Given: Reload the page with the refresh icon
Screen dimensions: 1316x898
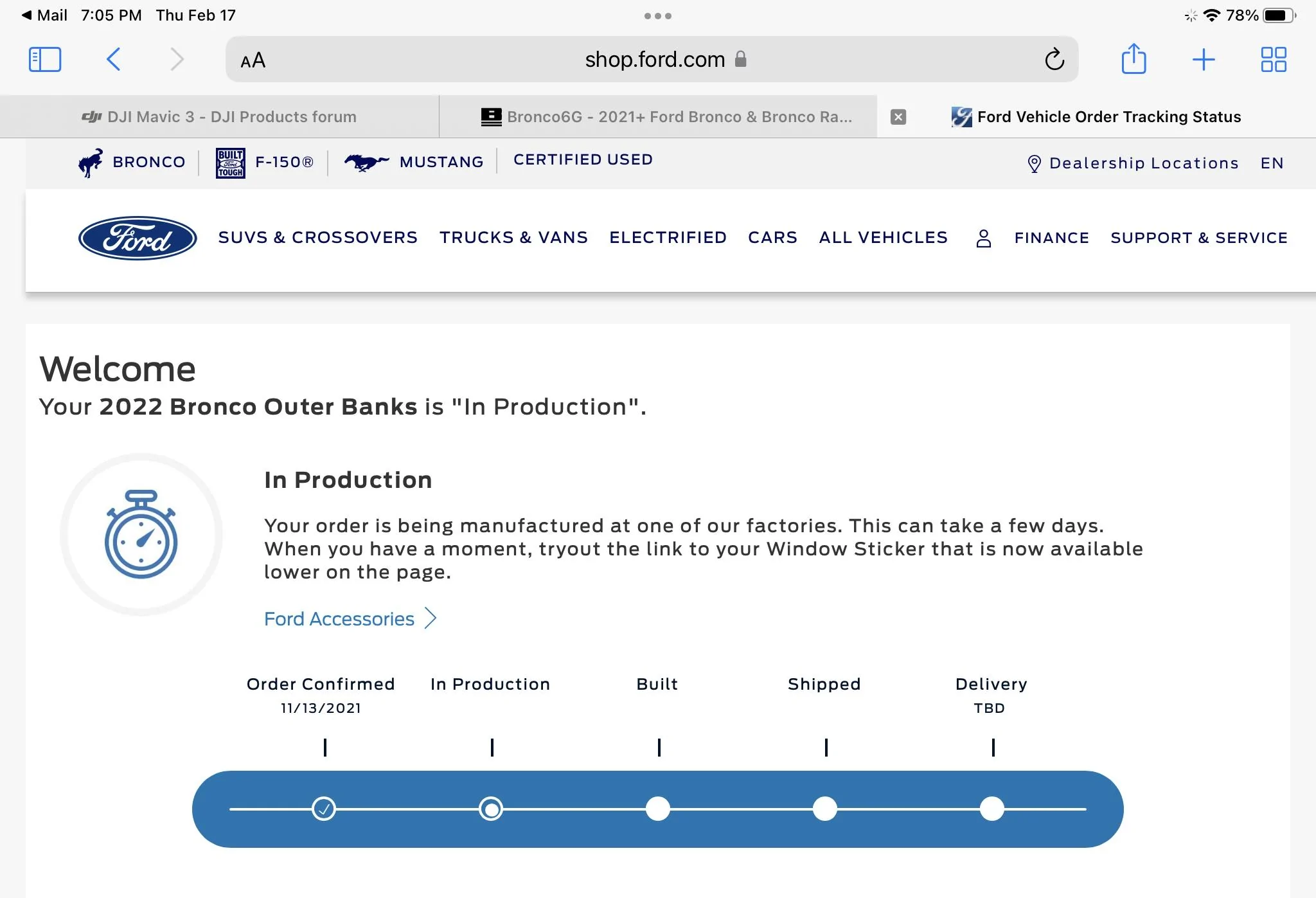Looking at the screenshot, I should (1054, 60).
